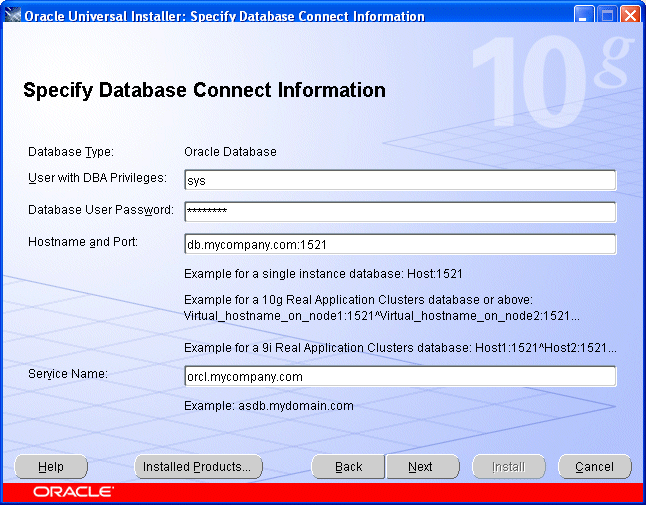Close the installer window with X

point(630,15)
